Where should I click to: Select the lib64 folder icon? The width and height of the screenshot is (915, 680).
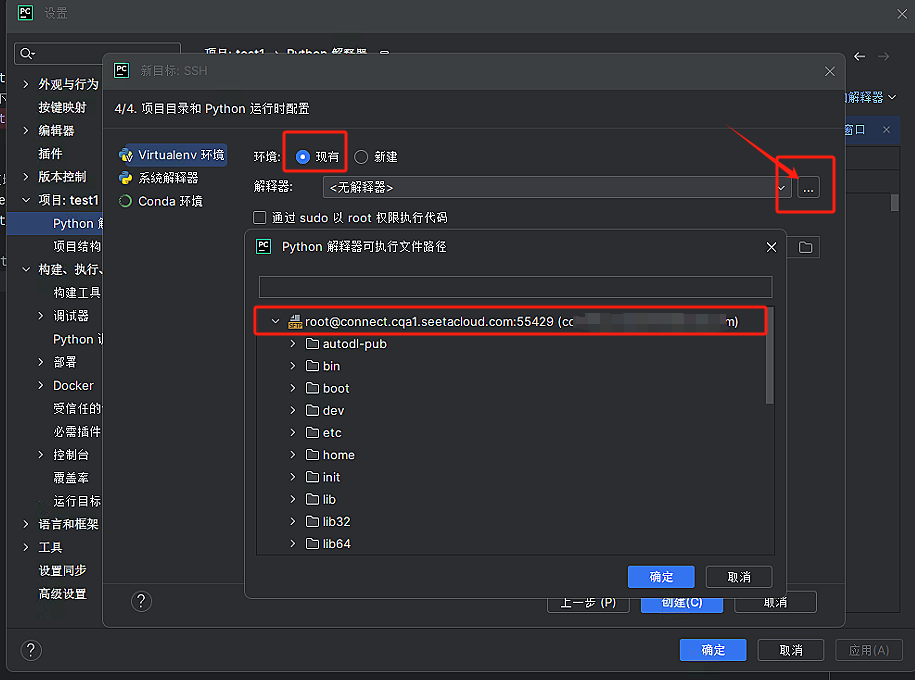(313, 543)
